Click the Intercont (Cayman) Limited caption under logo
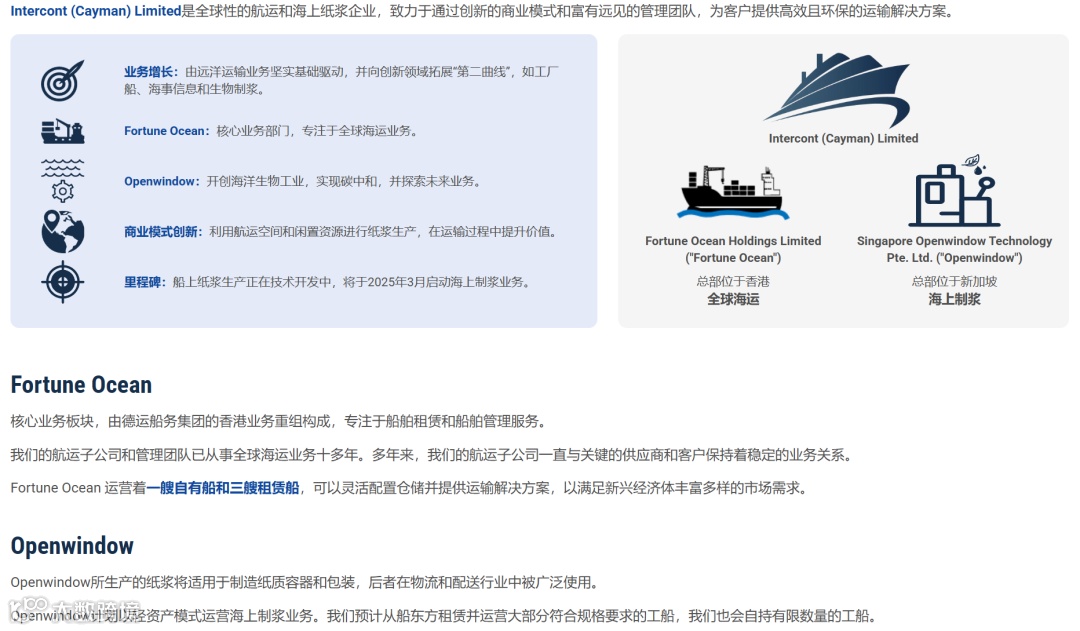The image size is (1080, 631). pos(843,138)
